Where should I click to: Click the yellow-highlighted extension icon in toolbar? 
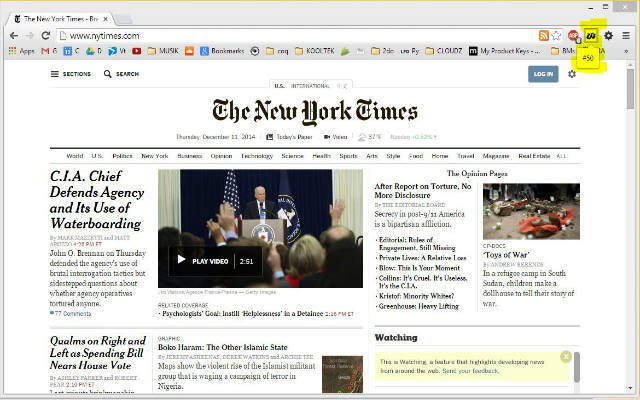591,36
